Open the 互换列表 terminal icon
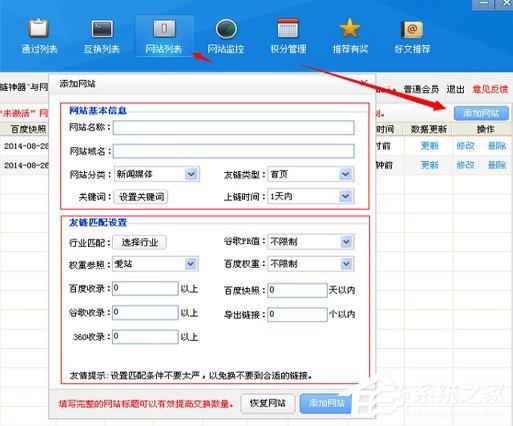 tap(102, 28)
